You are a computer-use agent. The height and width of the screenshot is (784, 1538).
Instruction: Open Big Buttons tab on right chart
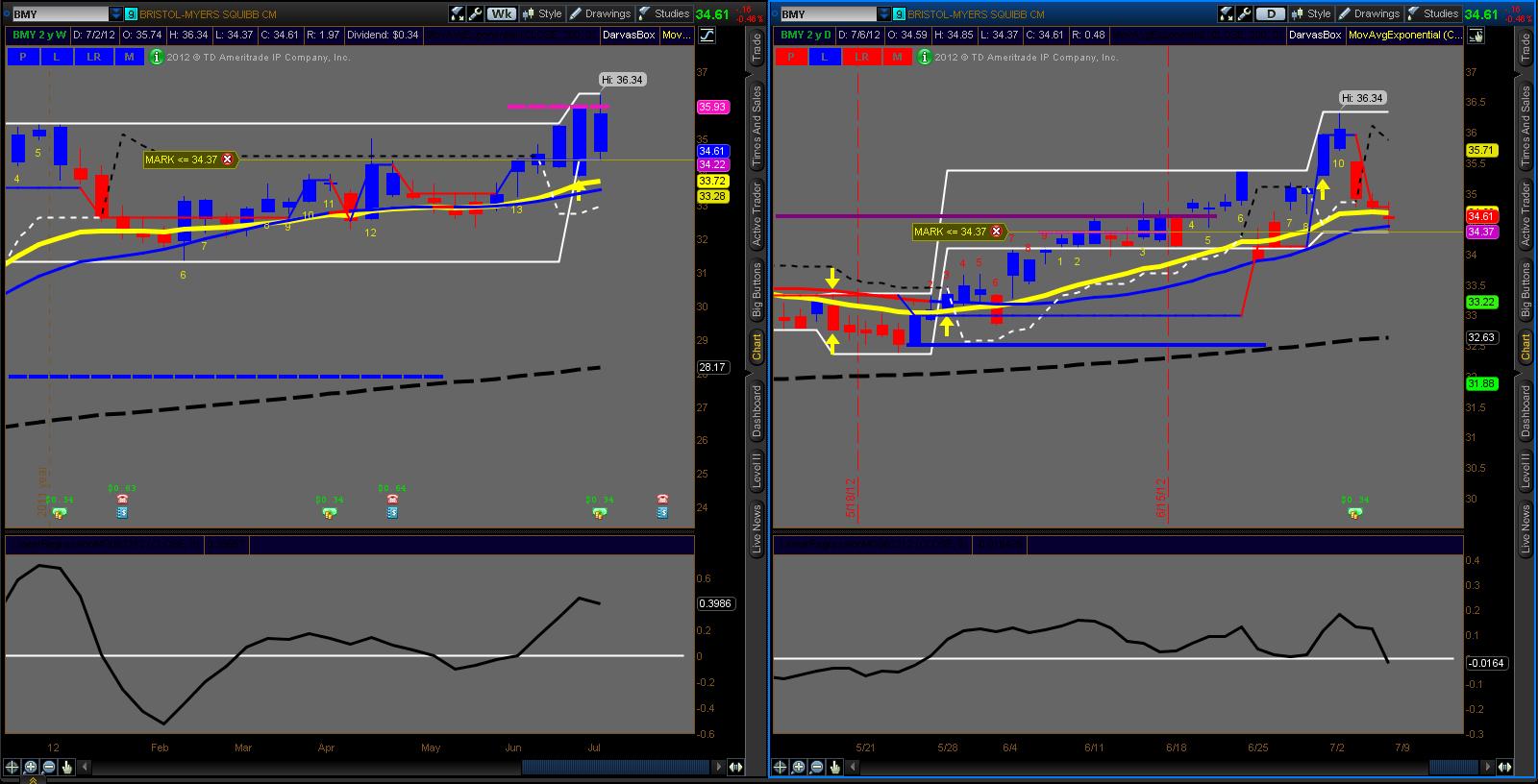[1526, 289]
